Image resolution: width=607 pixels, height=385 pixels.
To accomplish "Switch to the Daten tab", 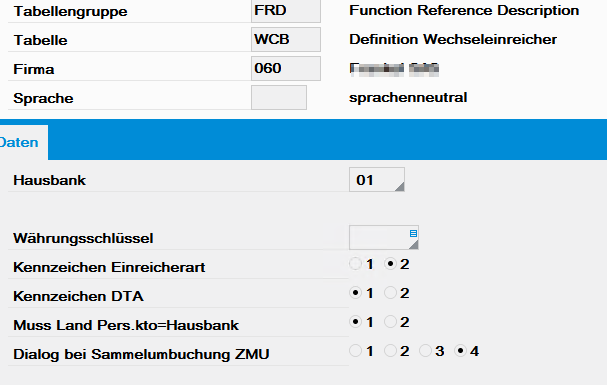I will tap(19, 142).
